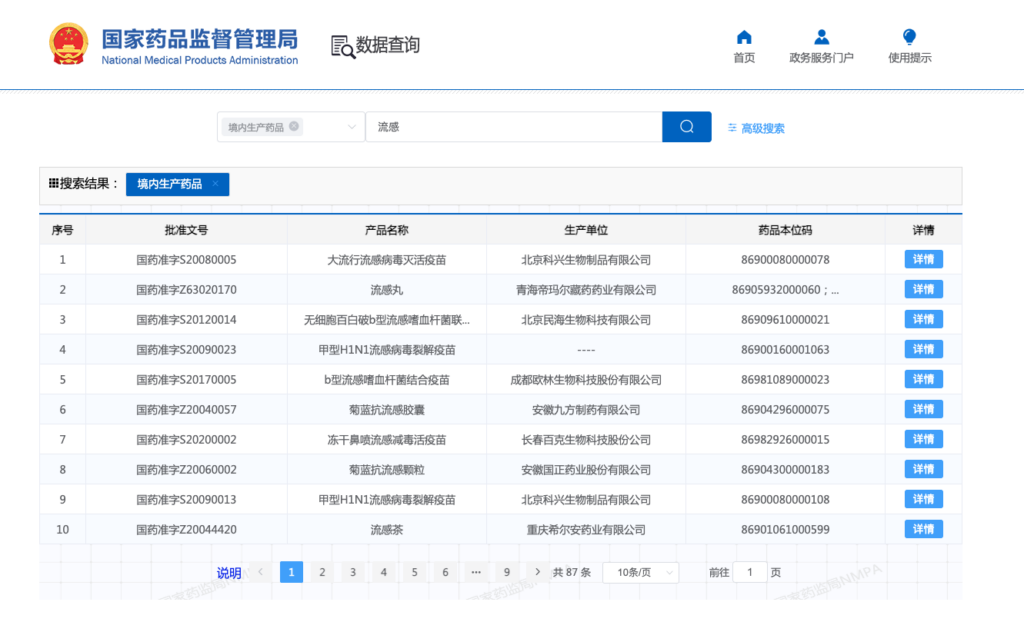
Task: Click the 说明 link near pagination
Action: [229, 573]
